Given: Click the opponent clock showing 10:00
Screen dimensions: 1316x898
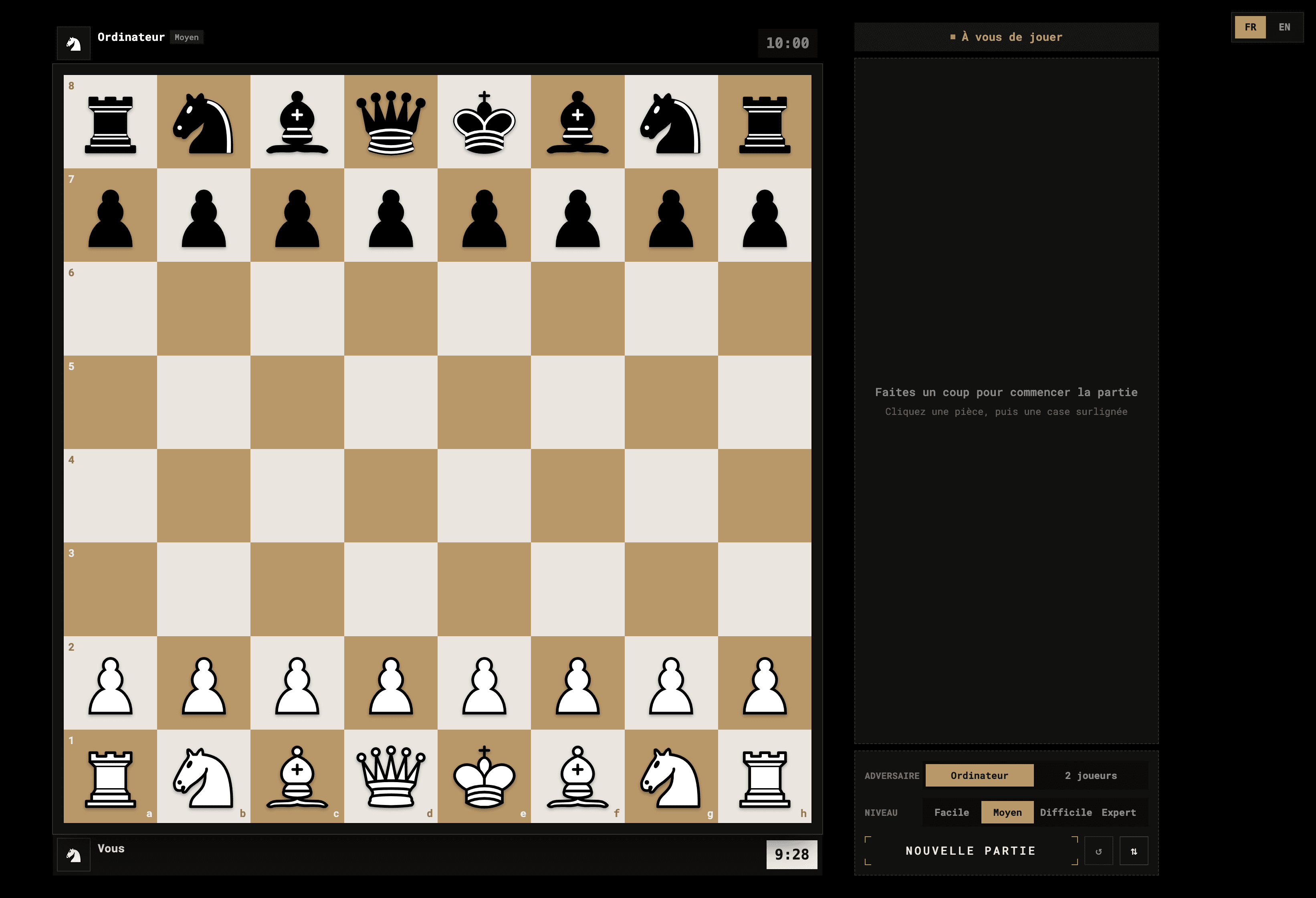Looking at the screenshot, I should 787,43.
